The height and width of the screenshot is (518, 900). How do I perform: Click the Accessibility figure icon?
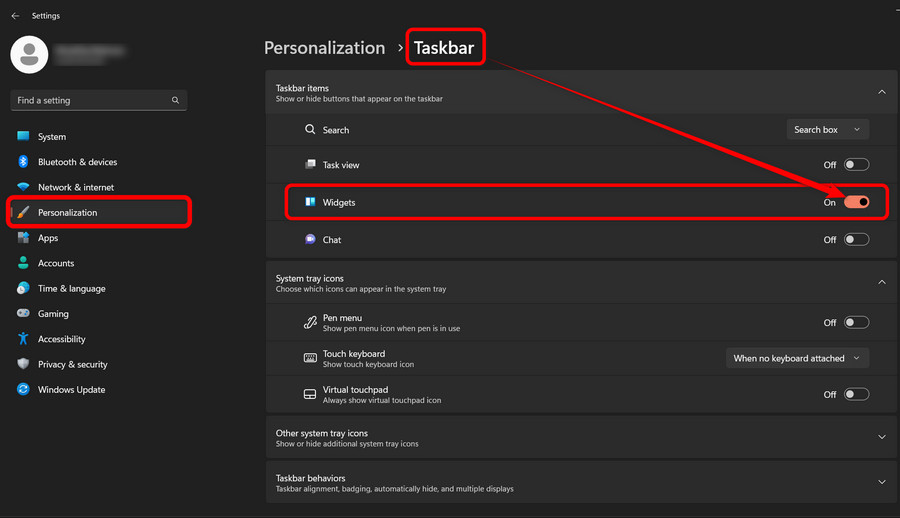coord(23,339)
